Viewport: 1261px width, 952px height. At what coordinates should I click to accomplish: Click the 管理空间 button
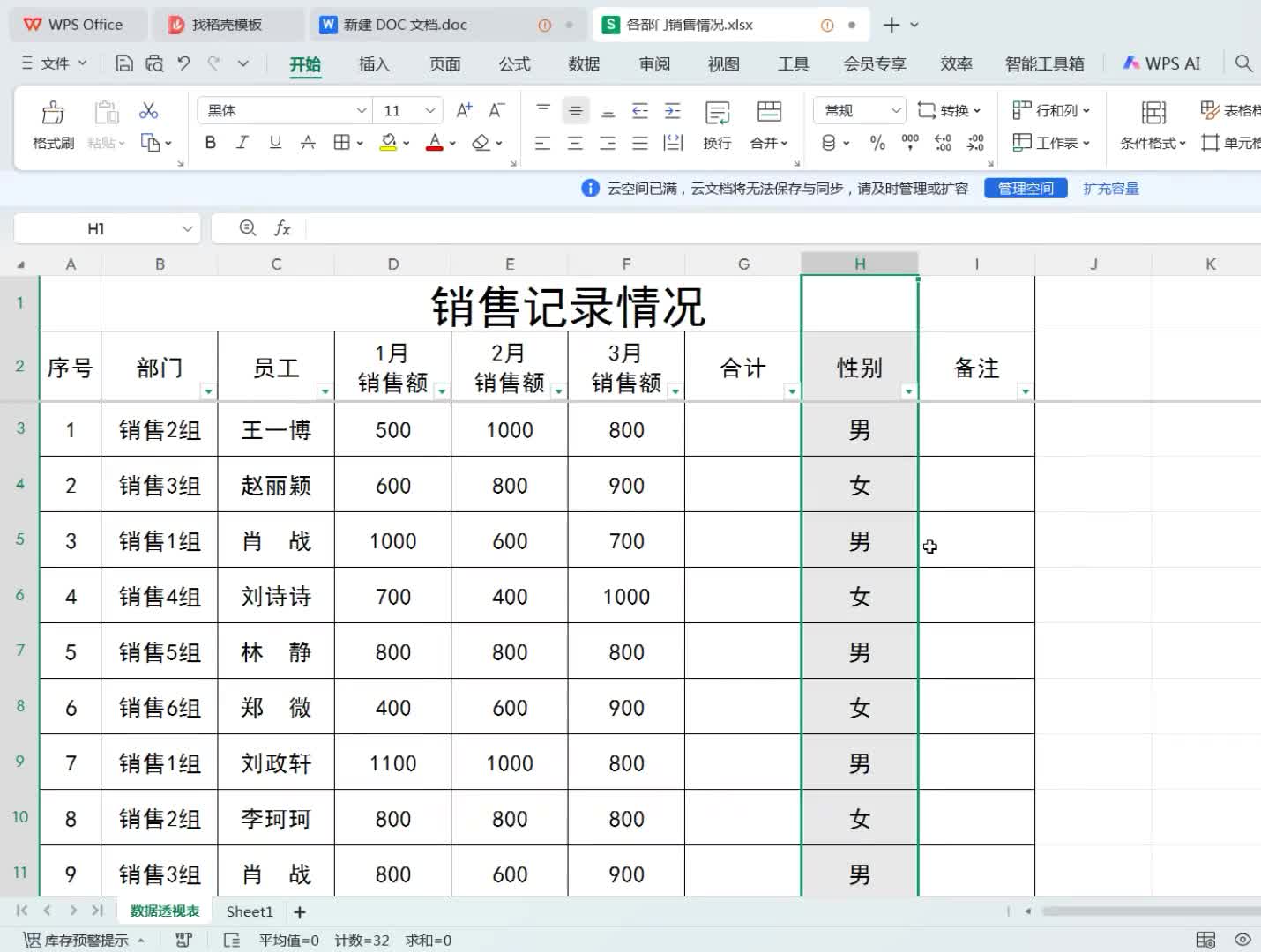(1026, 189)
